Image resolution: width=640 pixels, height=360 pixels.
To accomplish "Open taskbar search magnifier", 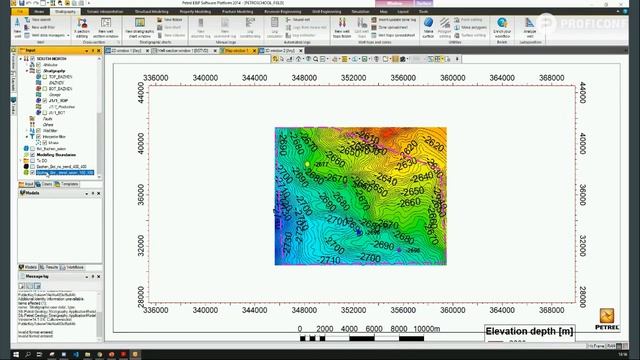I will coord(28,354).
